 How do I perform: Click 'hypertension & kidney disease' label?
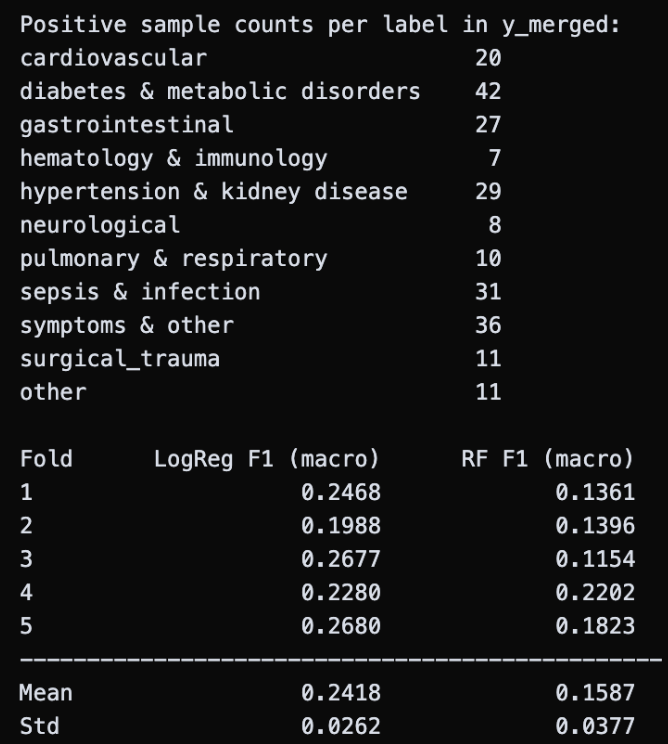click(213, 191)
